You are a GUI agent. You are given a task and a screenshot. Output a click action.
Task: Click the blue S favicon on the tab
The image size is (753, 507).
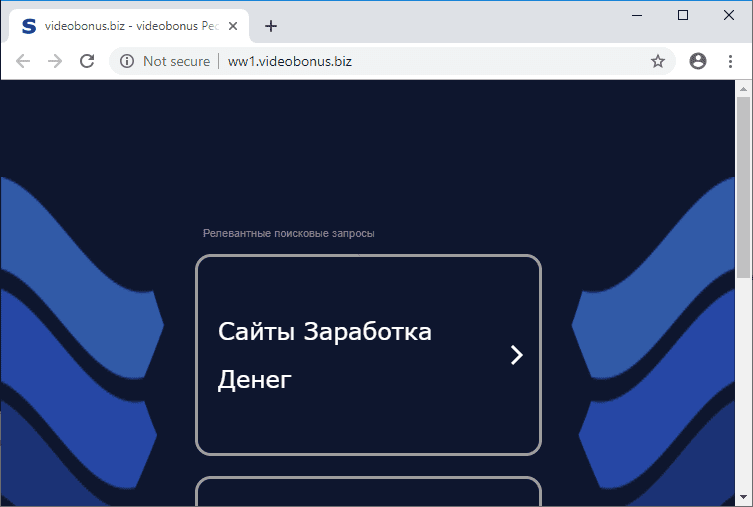coord(29,26)
